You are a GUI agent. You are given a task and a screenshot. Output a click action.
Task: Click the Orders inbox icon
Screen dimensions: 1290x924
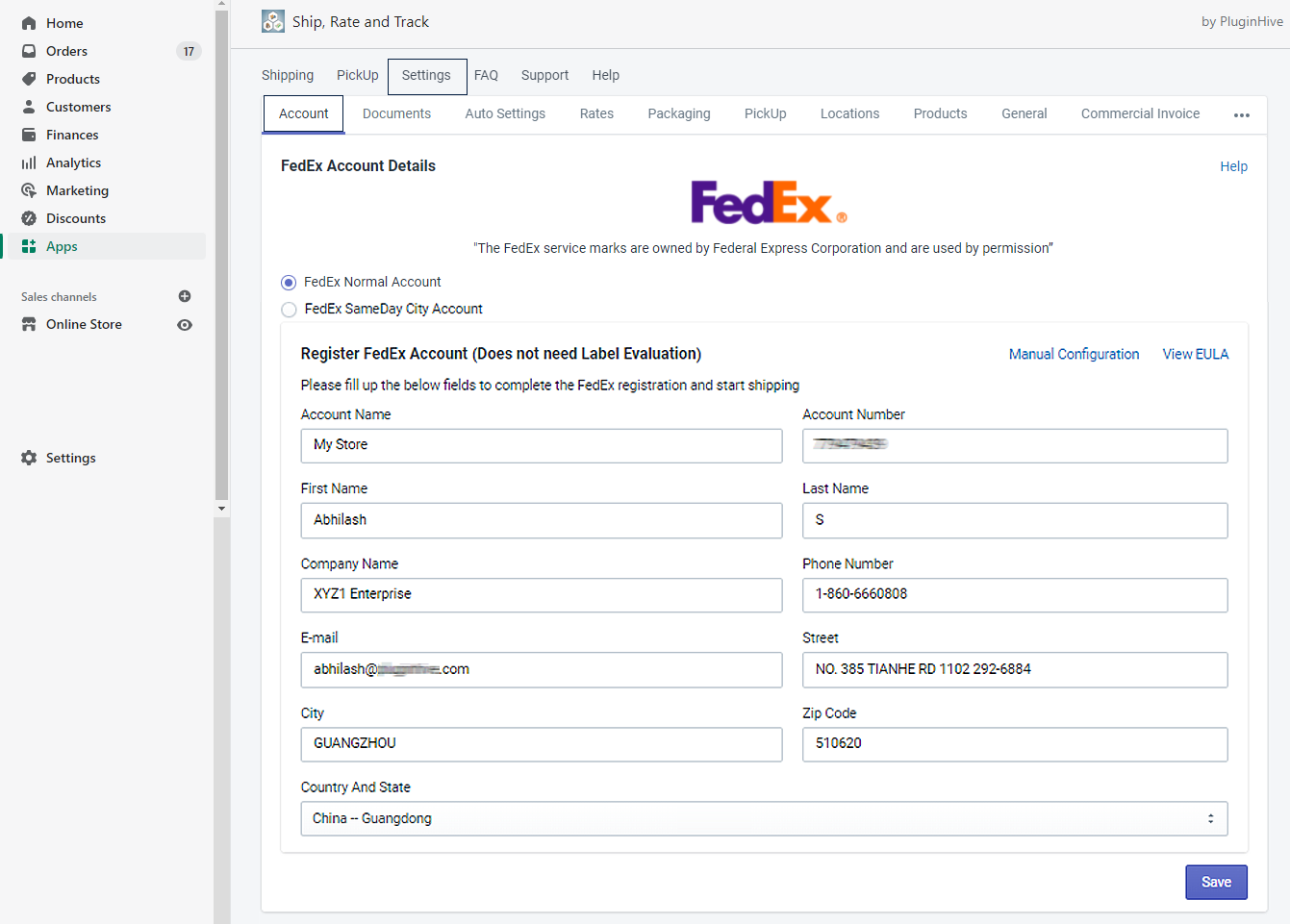pos(29,51)
